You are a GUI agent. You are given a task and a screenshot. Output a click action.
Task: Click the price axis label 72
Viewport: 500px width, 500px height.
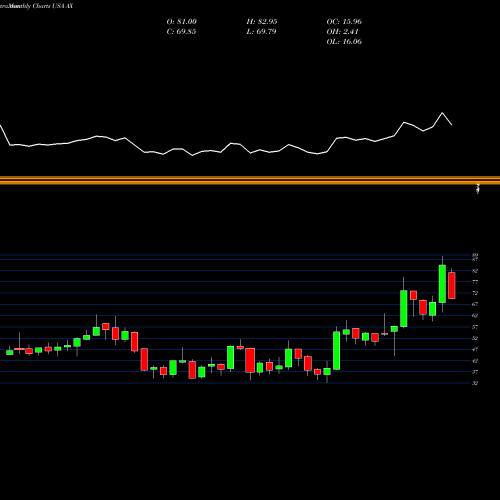[x=475, y=293]
